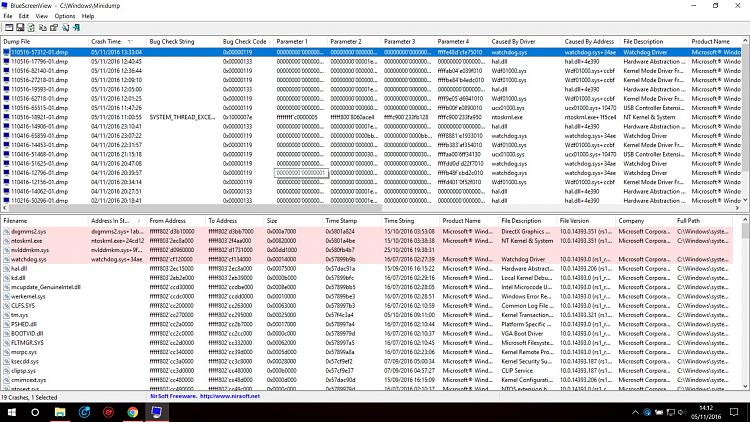Image resolution: width=750 pixels, height=422 pixels.
Task: Click the upper pane horizontal scrollbar right arrow
Action: click(x=737, y=208)
